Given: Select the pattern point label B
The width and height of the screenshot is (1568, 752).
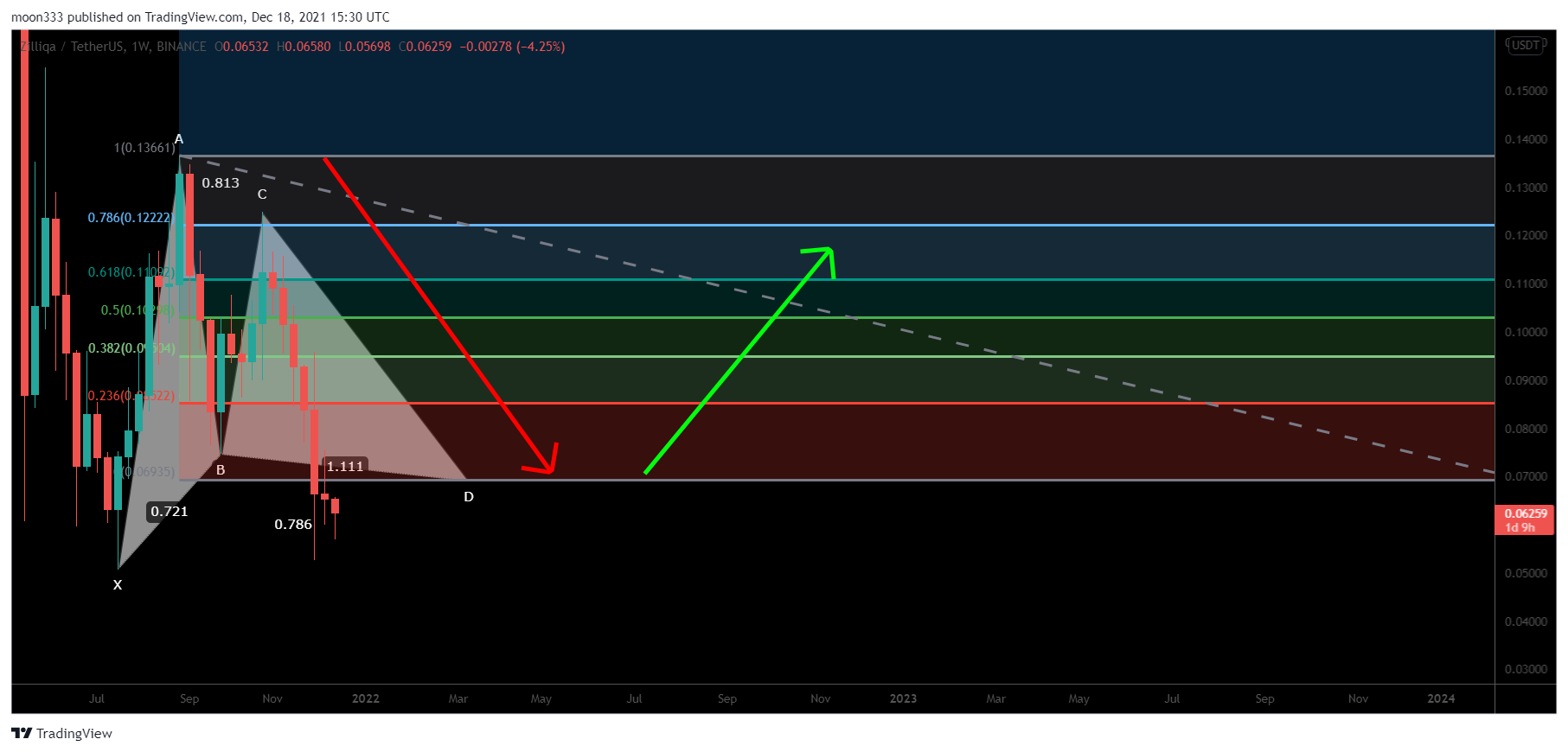Looking at the screenshot, I should pos(221,470).
